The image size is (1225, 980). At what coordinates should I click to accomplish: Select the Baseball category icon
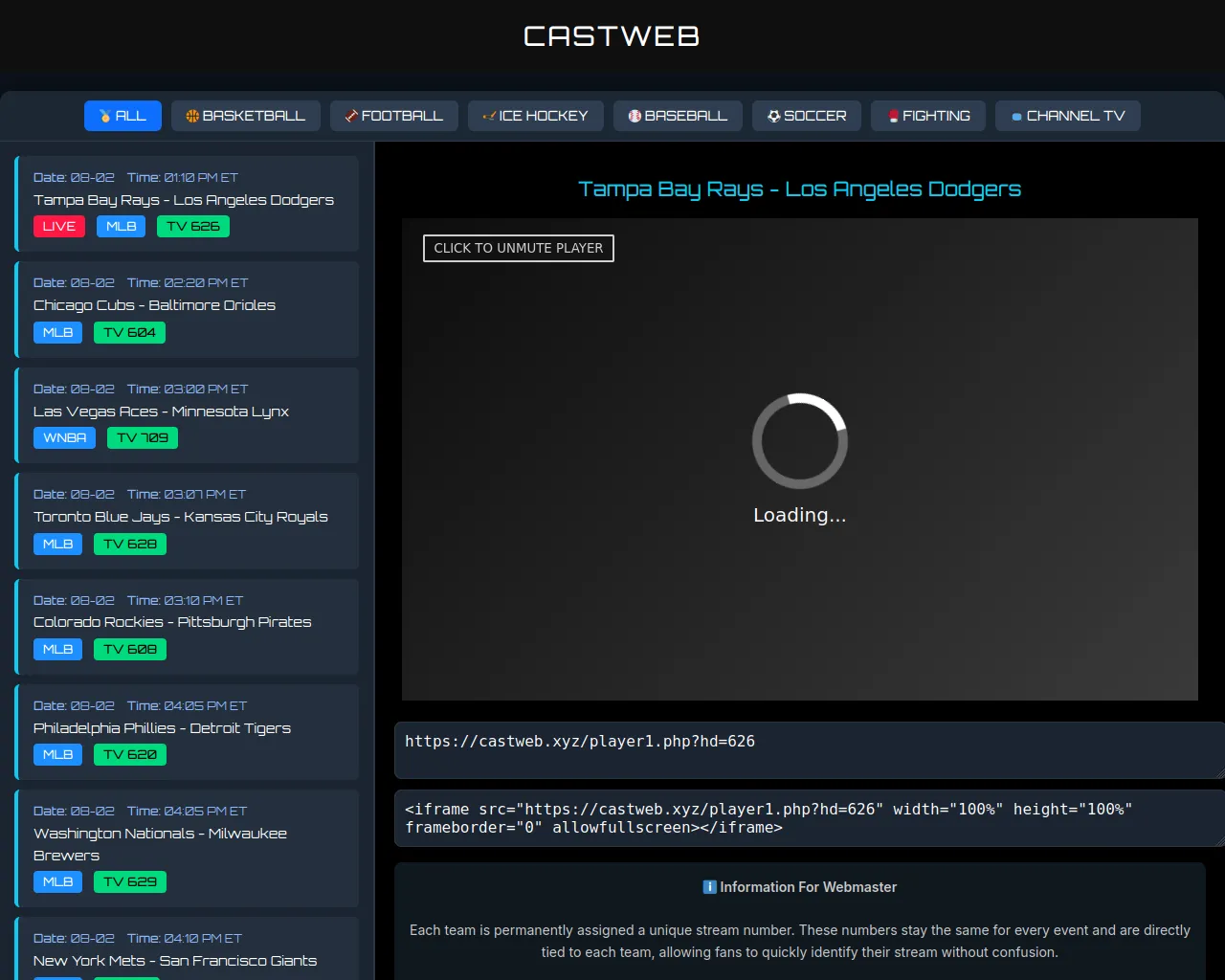[635, 116]
